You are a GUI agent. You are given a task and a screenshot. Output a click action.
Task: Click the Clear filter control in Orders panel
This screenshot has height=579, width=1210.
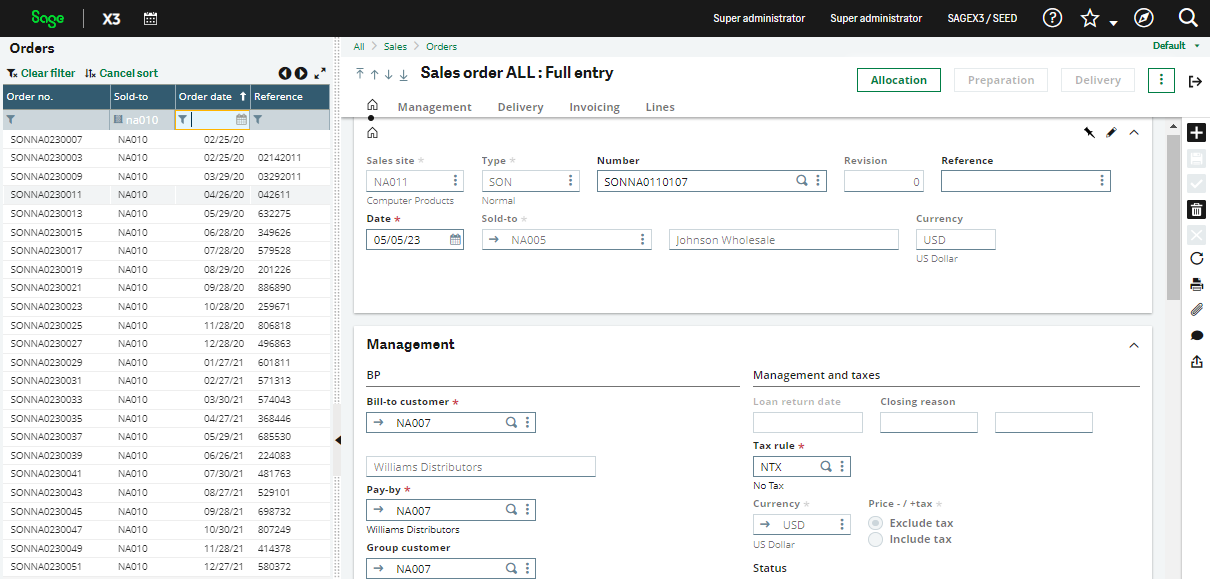click(41, 72)
